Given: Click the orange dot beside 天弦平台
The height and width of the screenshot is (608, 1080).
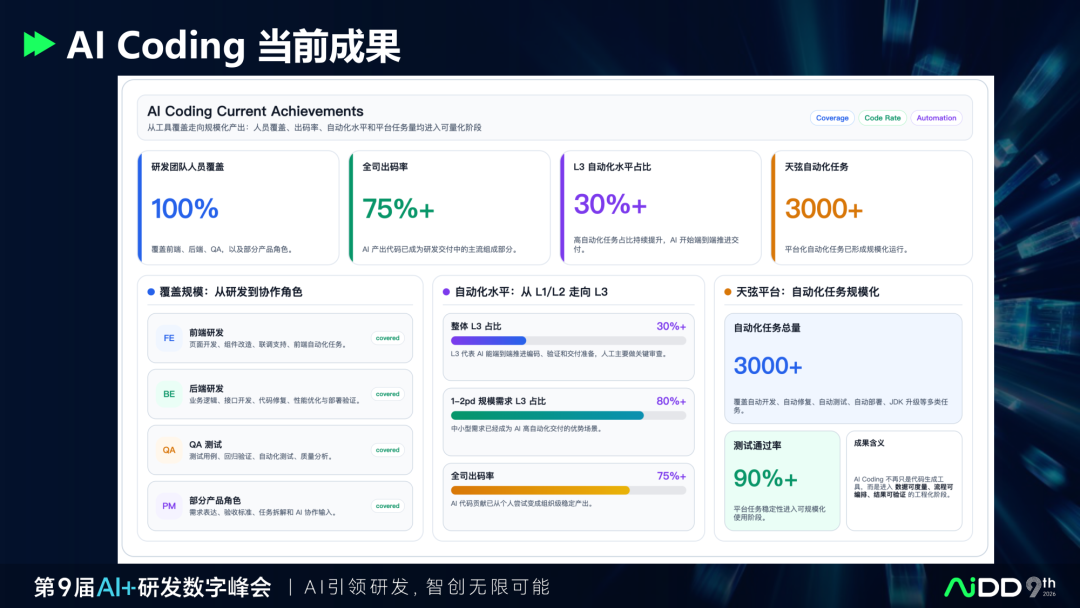Looking at the screenshot, I should click(x=728, y=292).
